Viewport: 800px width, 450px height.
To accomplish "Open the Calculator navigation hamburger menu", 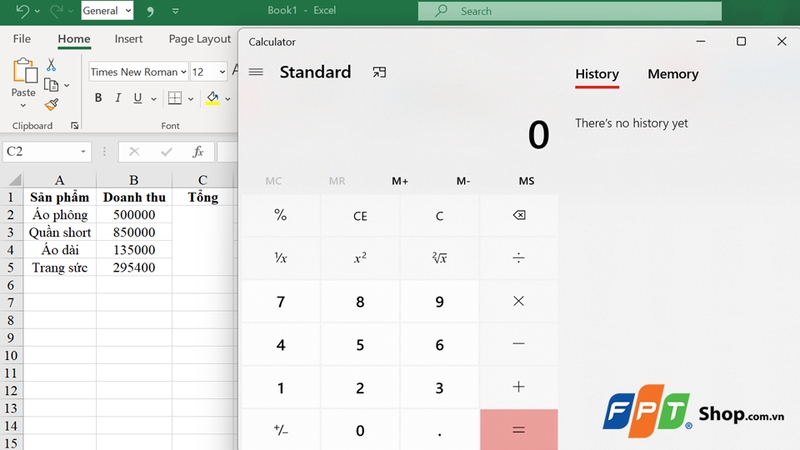I will [256, 72].
